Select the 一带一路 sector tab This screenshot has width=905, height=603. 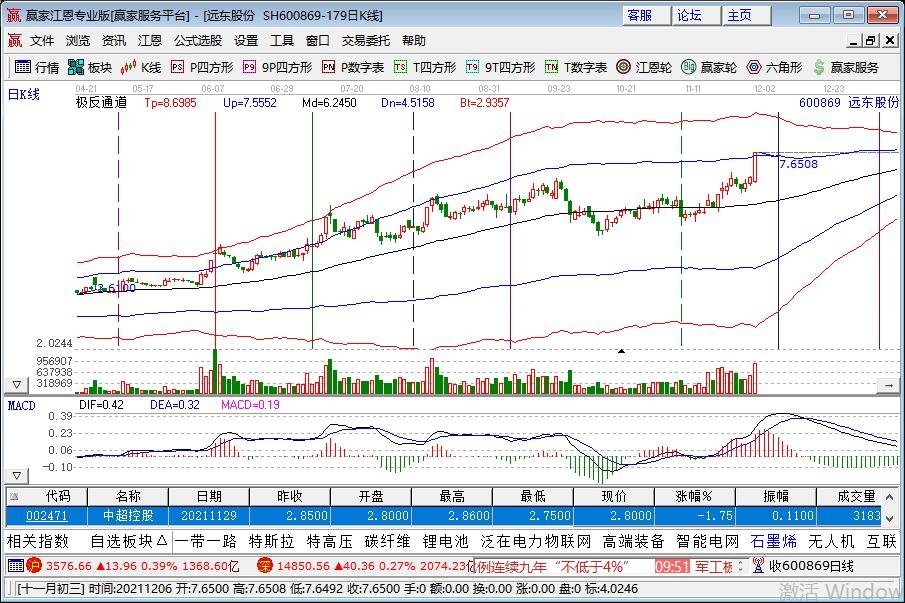205,541
